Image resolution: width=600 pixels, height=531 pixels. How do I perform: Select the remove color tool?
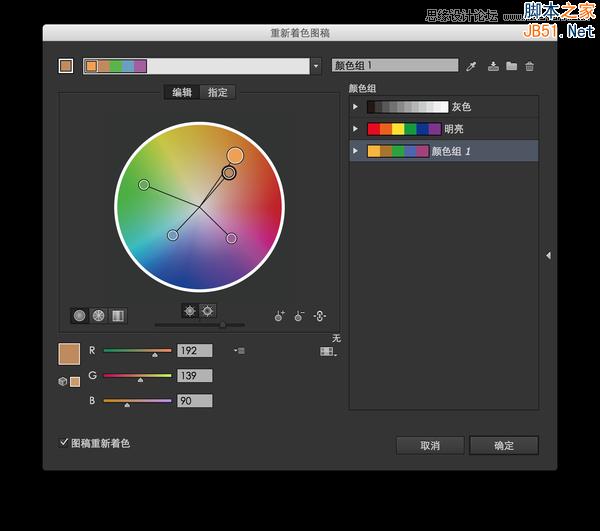pyautogui.click(x=299, y=316)
